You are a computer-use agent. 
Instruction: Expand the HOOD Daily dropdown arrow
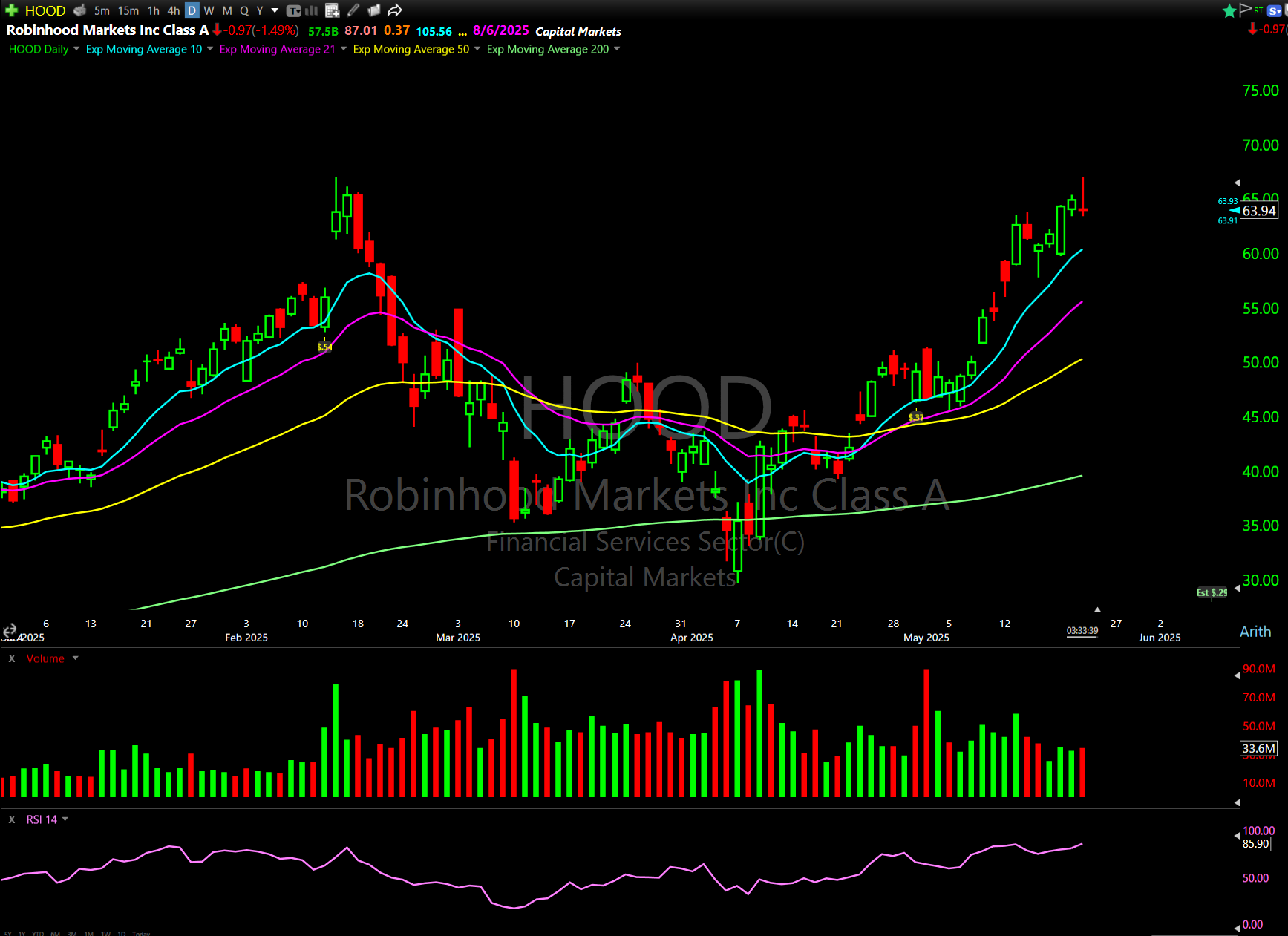pyautogui.click(x=76, y=49)
